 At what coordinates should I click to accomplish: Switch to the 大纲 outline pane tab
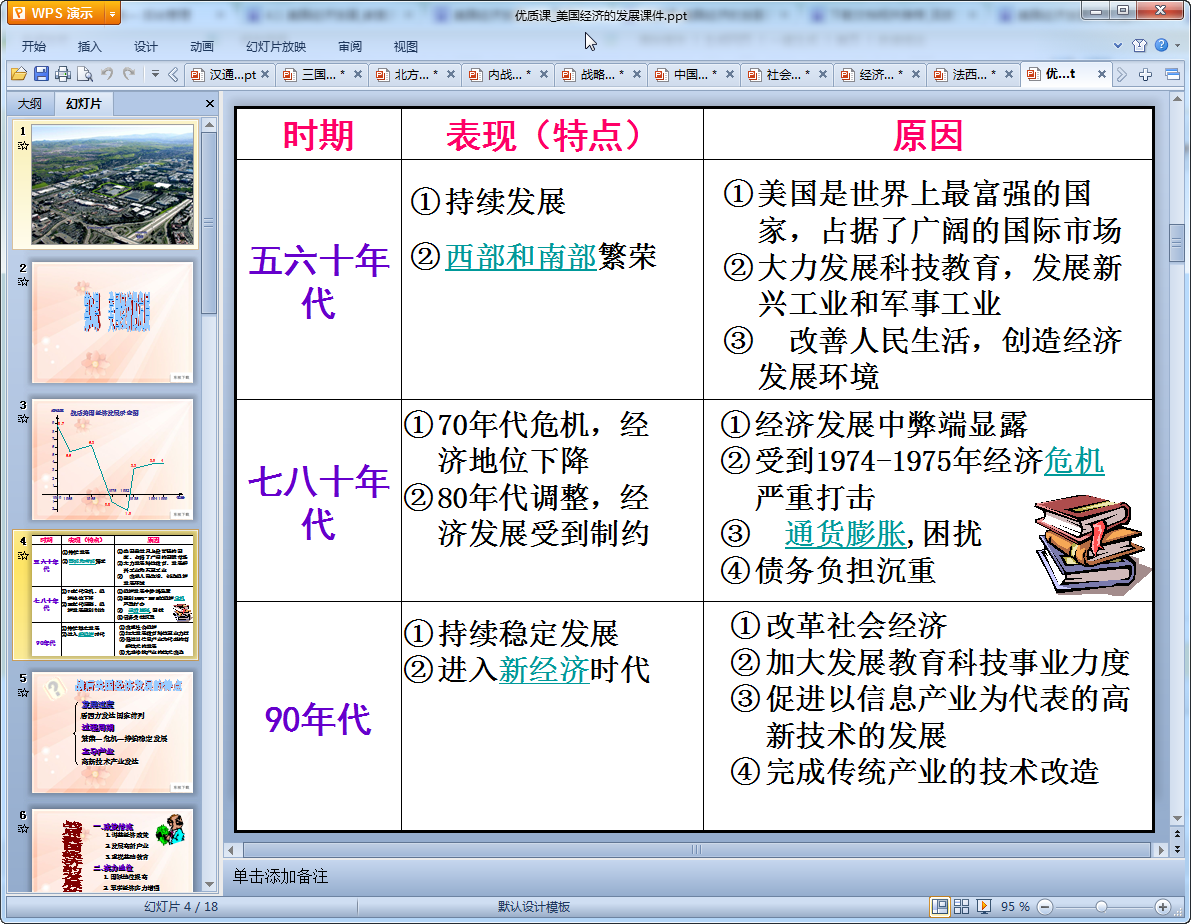30,103
